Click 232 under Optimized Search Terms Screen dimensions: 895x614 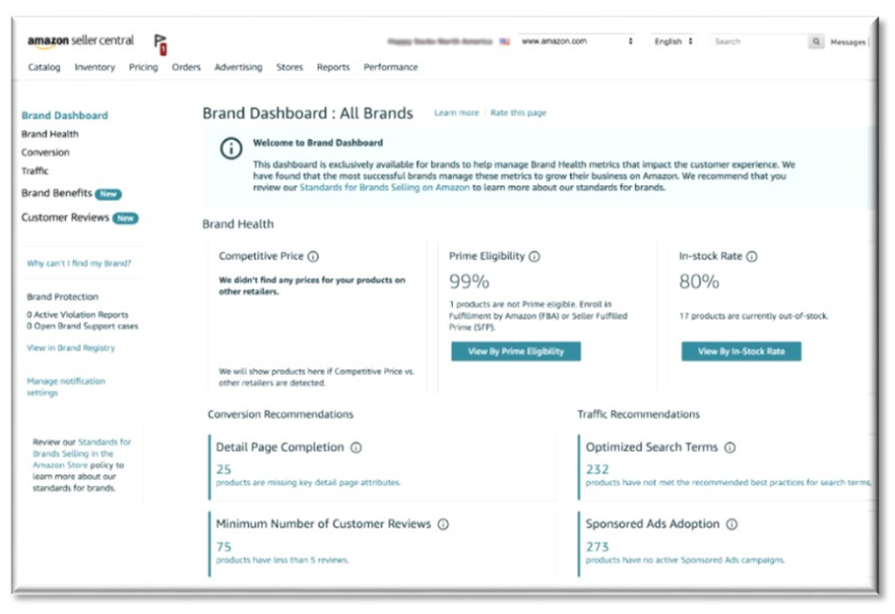click(x=597, y=470)
